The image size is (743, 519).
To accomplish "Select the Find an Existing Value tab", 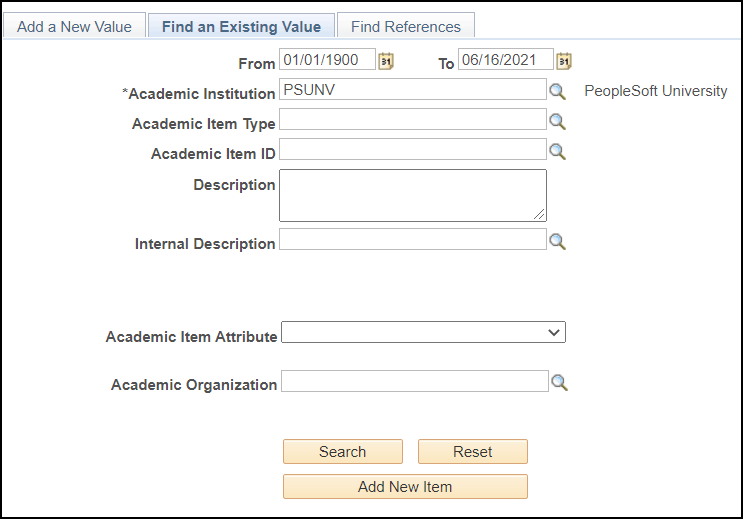I will click(x=241, y=27).
